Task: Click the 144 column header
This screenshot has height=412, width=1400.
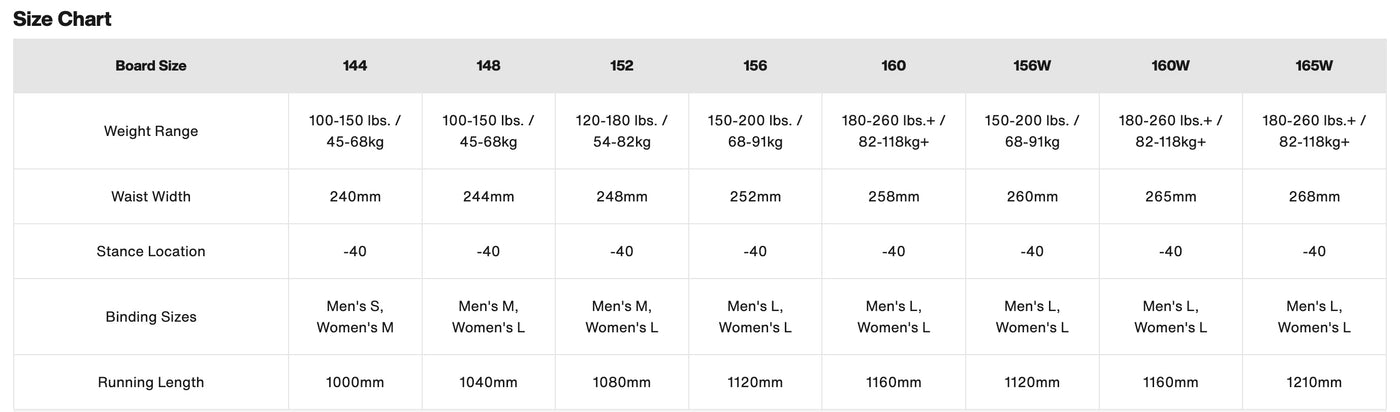Action: (355, 66)
